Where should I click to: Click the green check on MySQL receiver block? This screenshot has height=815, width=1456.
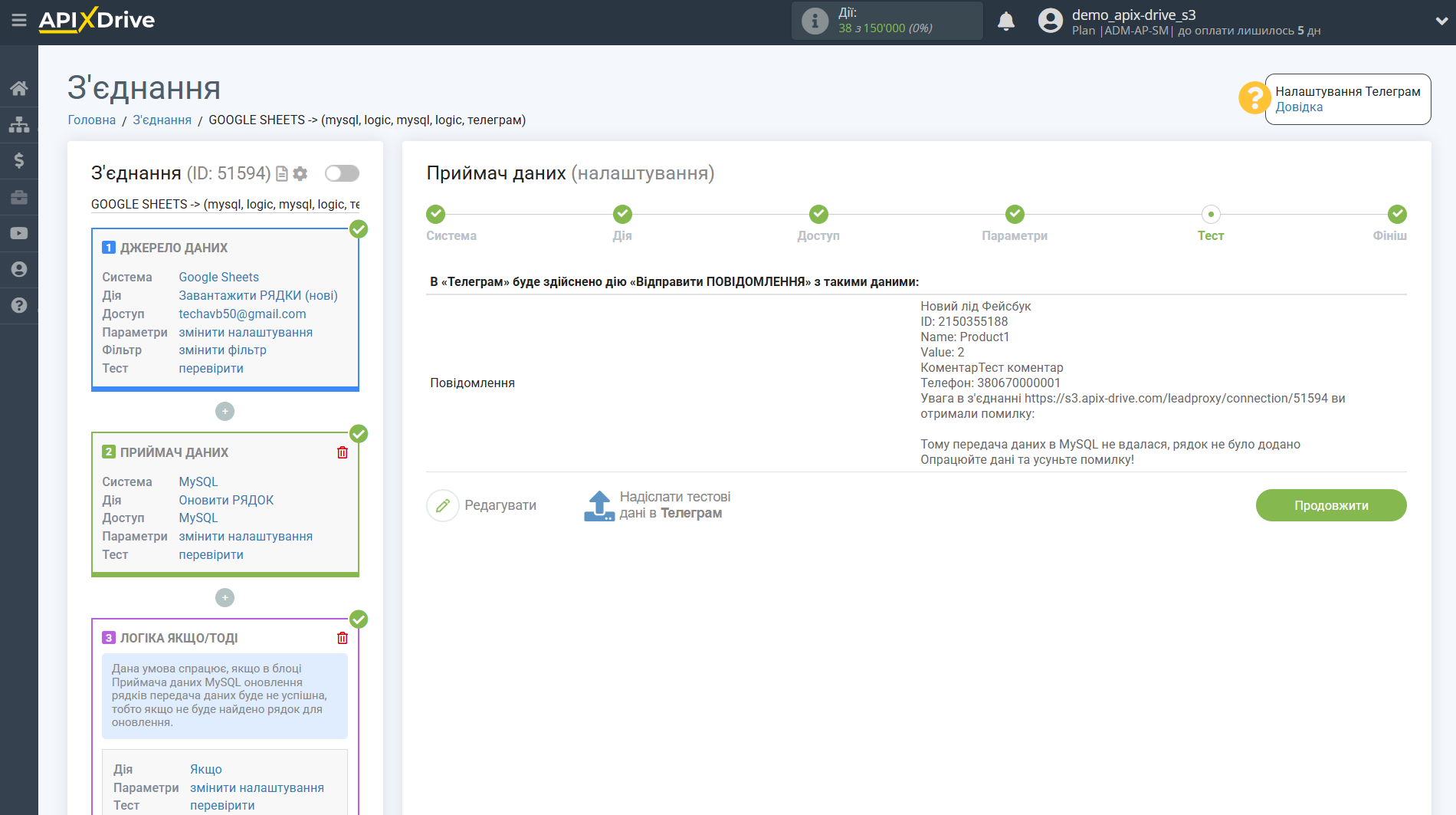coord(359,434)
